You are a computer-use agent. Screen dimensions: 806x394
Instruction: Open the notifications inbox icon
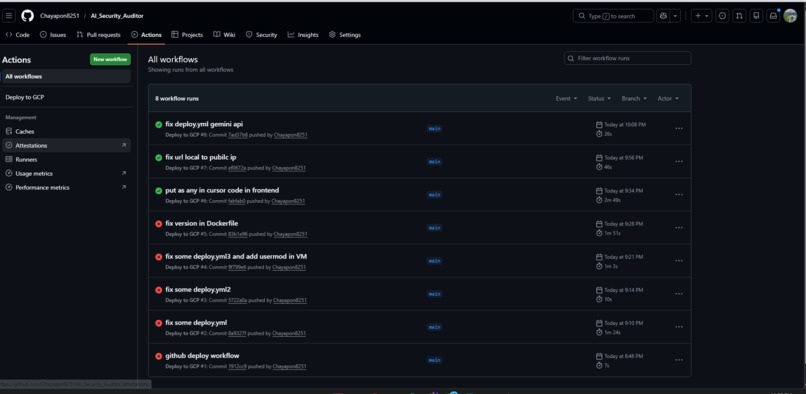[x=773, y=16]
